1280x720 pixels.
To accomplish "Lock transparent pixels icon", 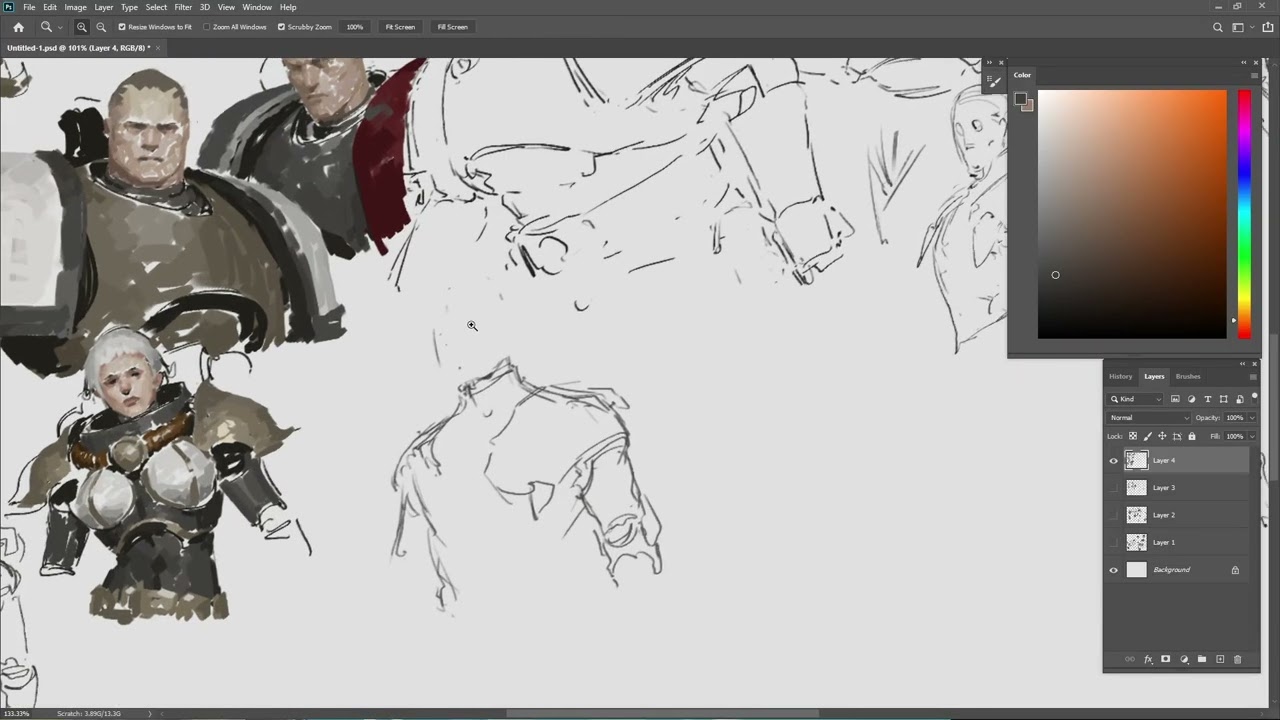I will [1133, 436].
